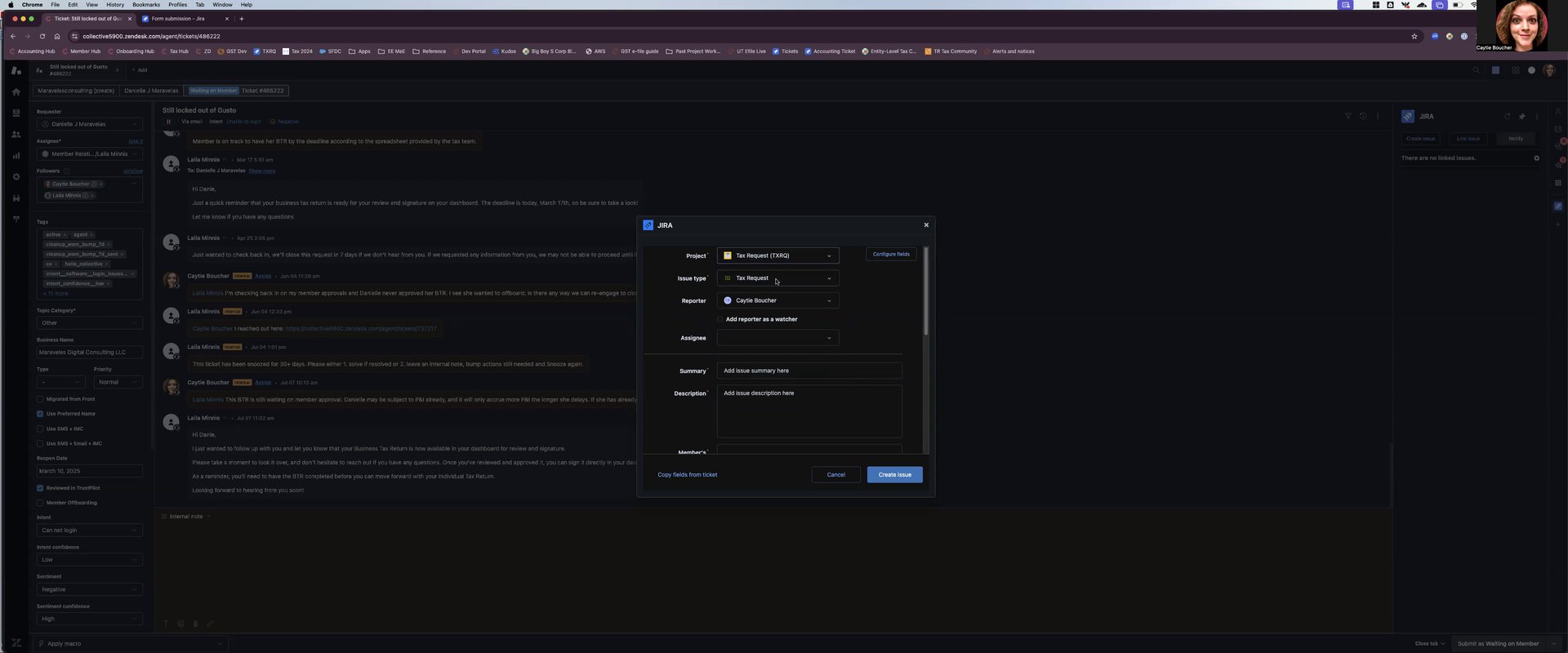Click Link issue in JIRA panel
1568x653 pixels.
1468,139
